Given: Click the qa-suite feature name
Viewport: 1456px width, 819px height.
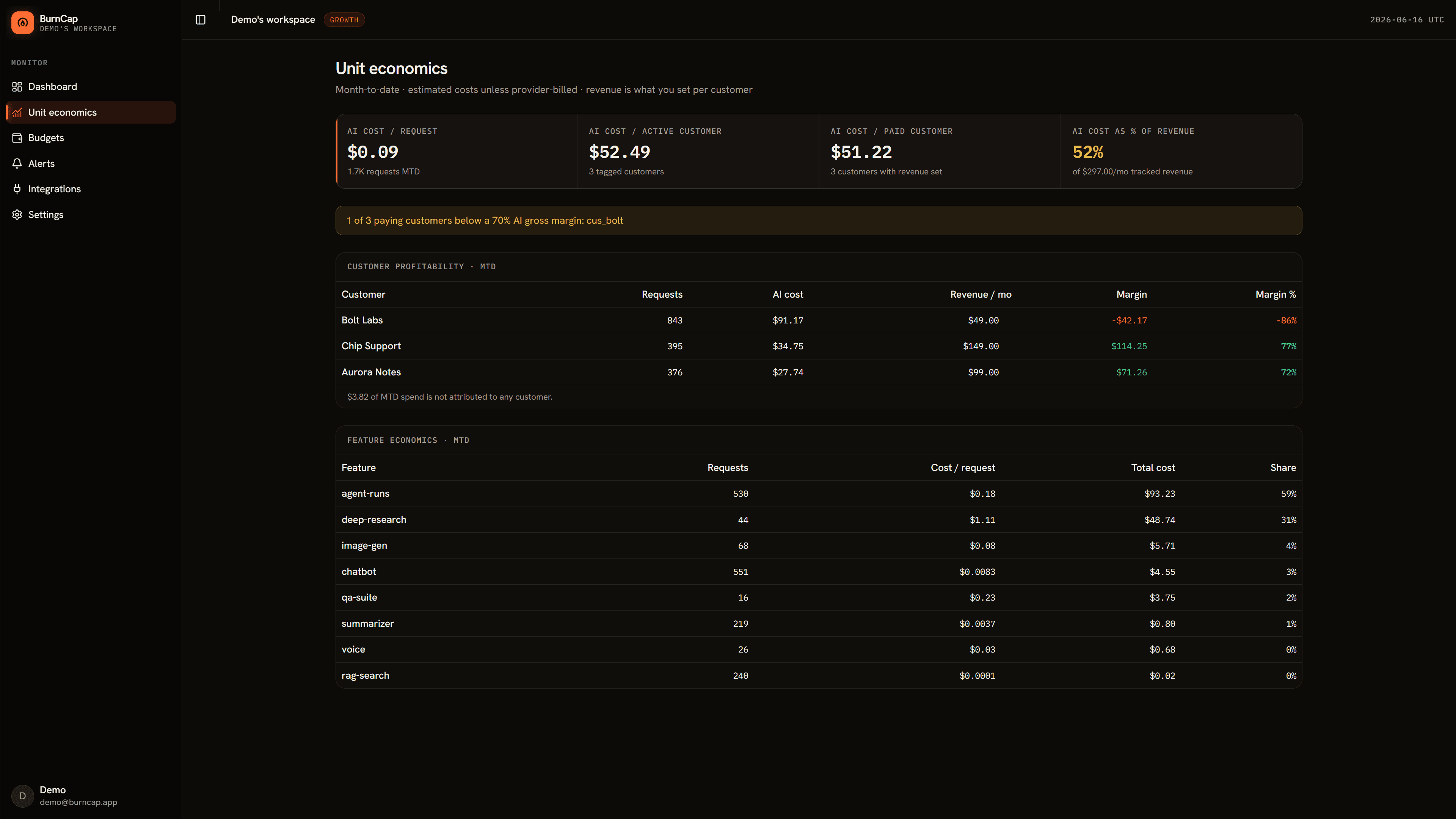Looking at the screenshot, I should click(x=359, y=598).
